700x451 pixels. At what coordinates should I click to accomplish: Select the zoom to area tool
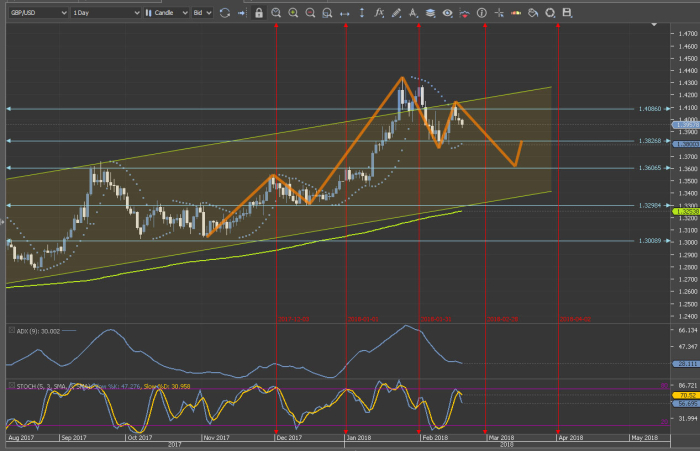pyautogui.click(x=327, y=13)
